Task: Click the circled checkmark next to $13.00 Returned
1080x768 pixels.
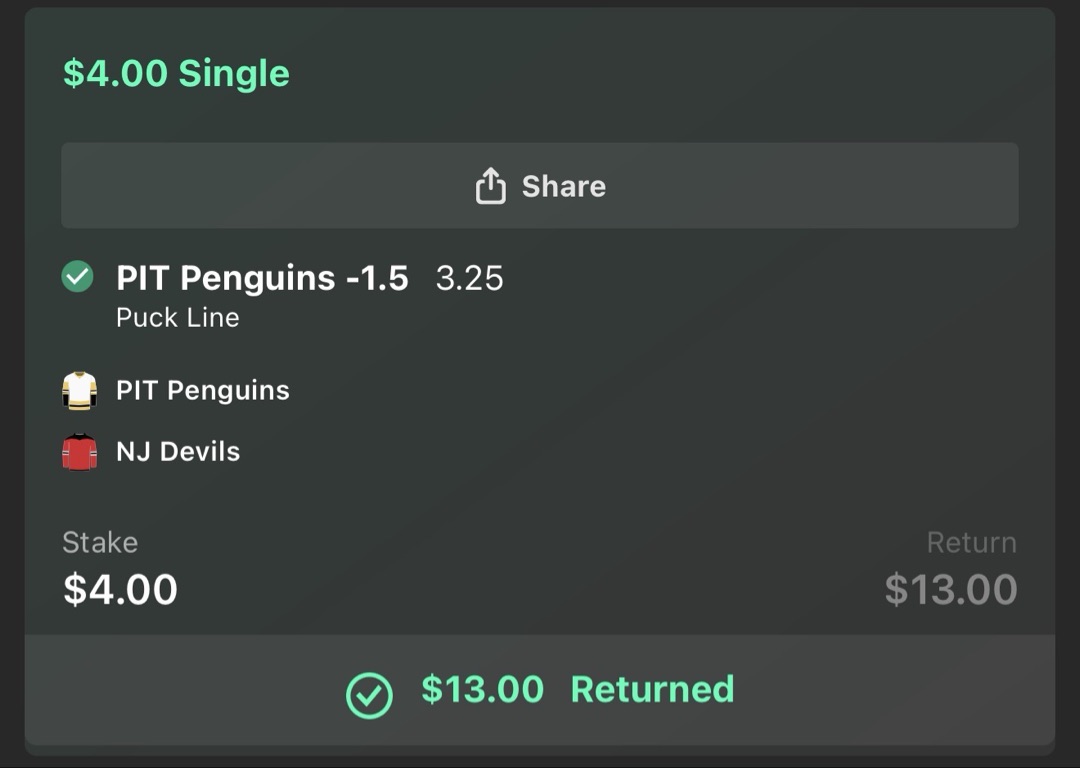Action: 372,690
